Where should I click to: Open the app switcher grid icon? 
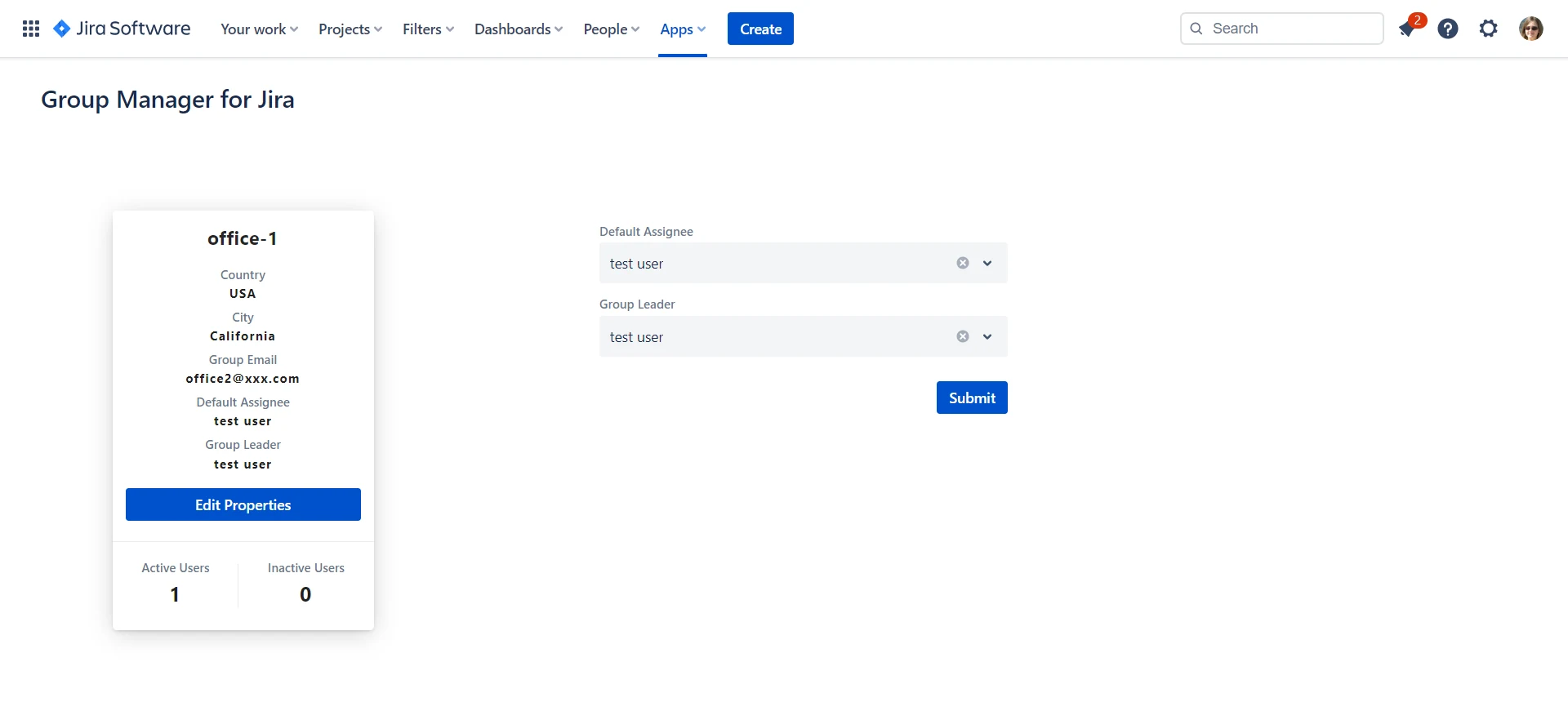click(31, 29)
